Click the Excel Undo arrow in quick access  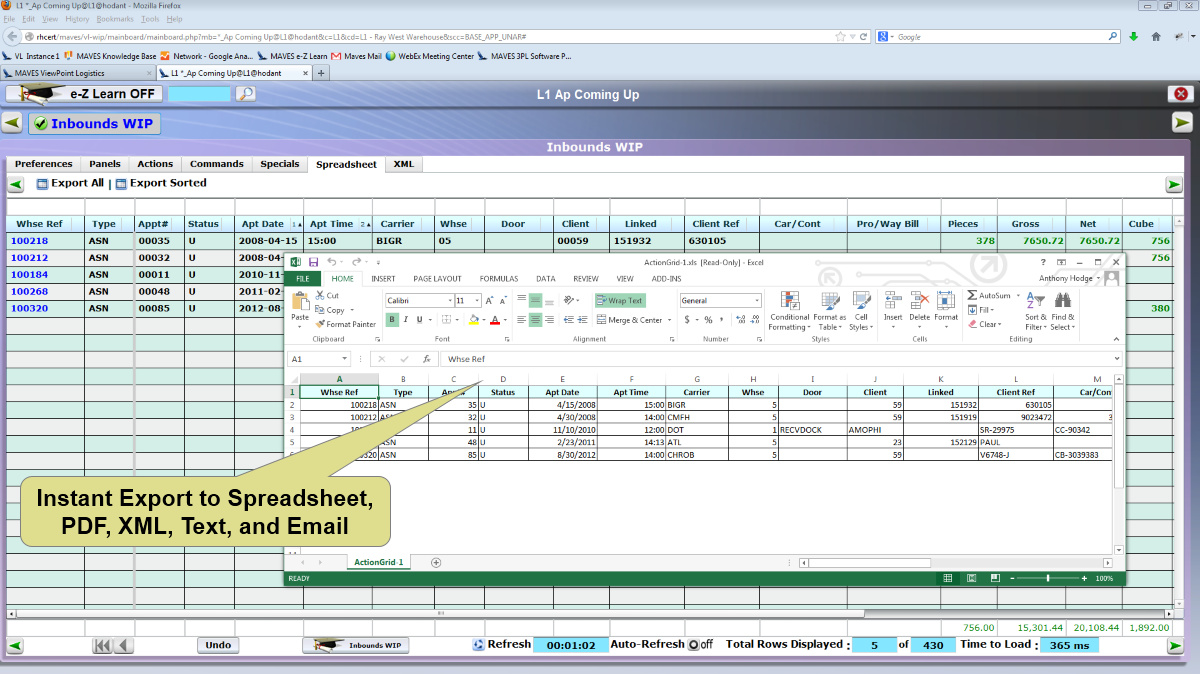point(333,262)
